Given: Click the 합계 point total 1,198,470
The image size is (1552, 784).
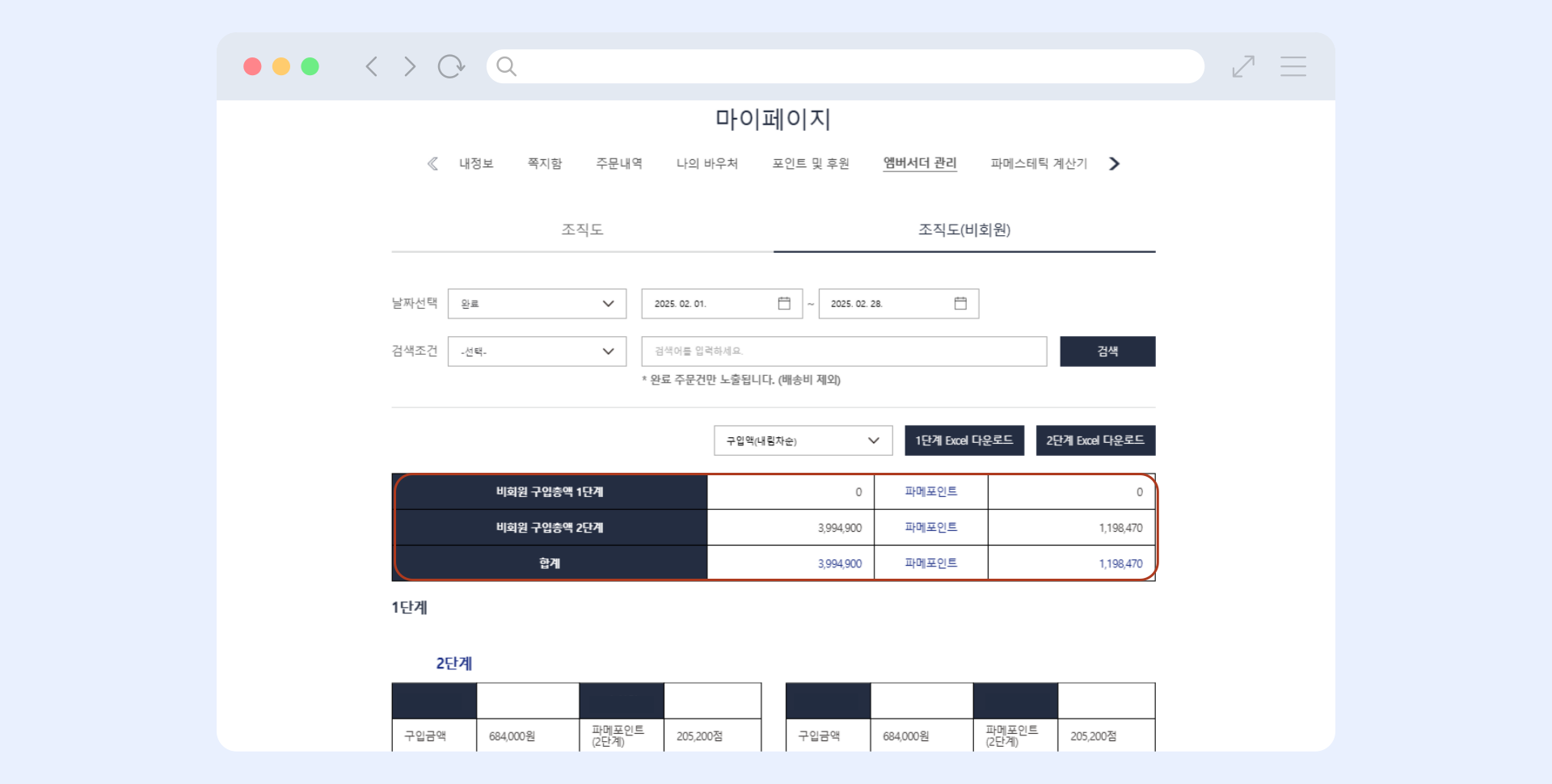Looking at the screenshot, I should click(1120, 563).
